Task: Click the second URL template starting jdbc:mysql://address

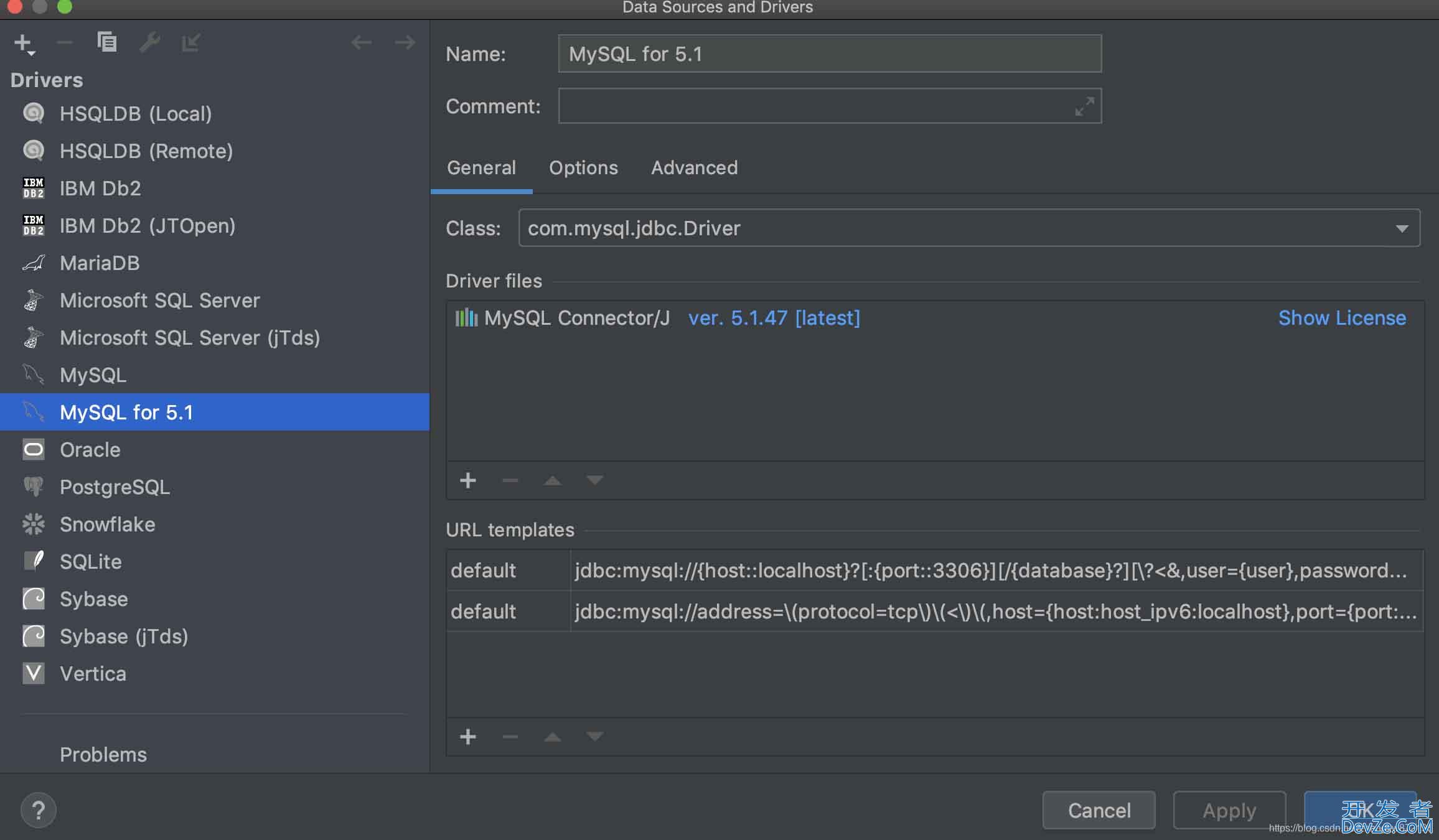Action: point(935,611)
